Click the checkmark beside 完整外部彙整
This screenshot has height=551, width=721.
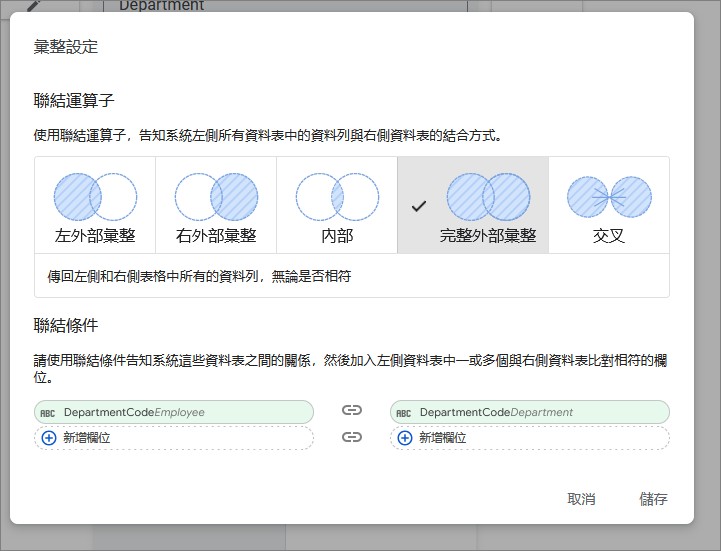click(x=419, y=206)
